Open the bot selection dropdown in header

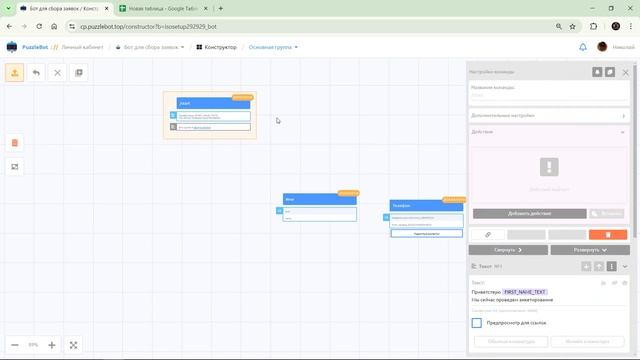coord(150,47)
